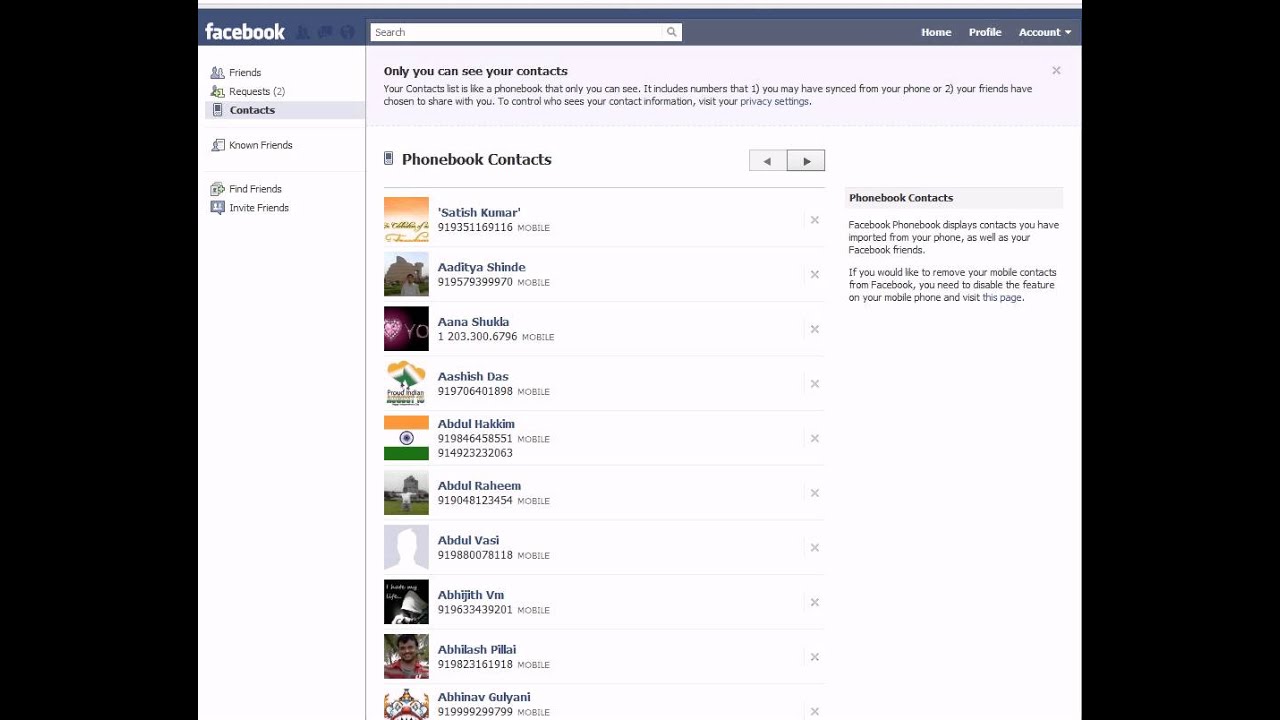Screen dimensions: 1280x720
Task: Open Profile in top bar
Action: (x=985, y=32)
